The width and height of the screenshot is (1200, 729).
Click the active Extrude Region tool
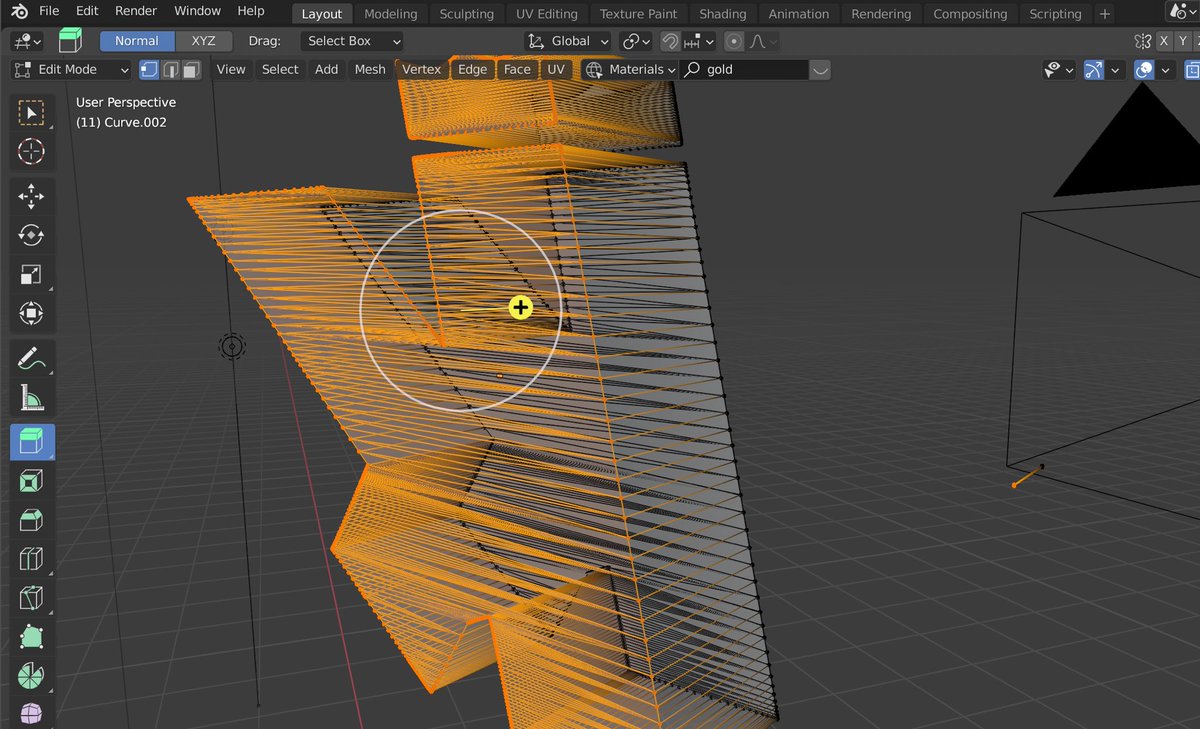pos(32,441)
